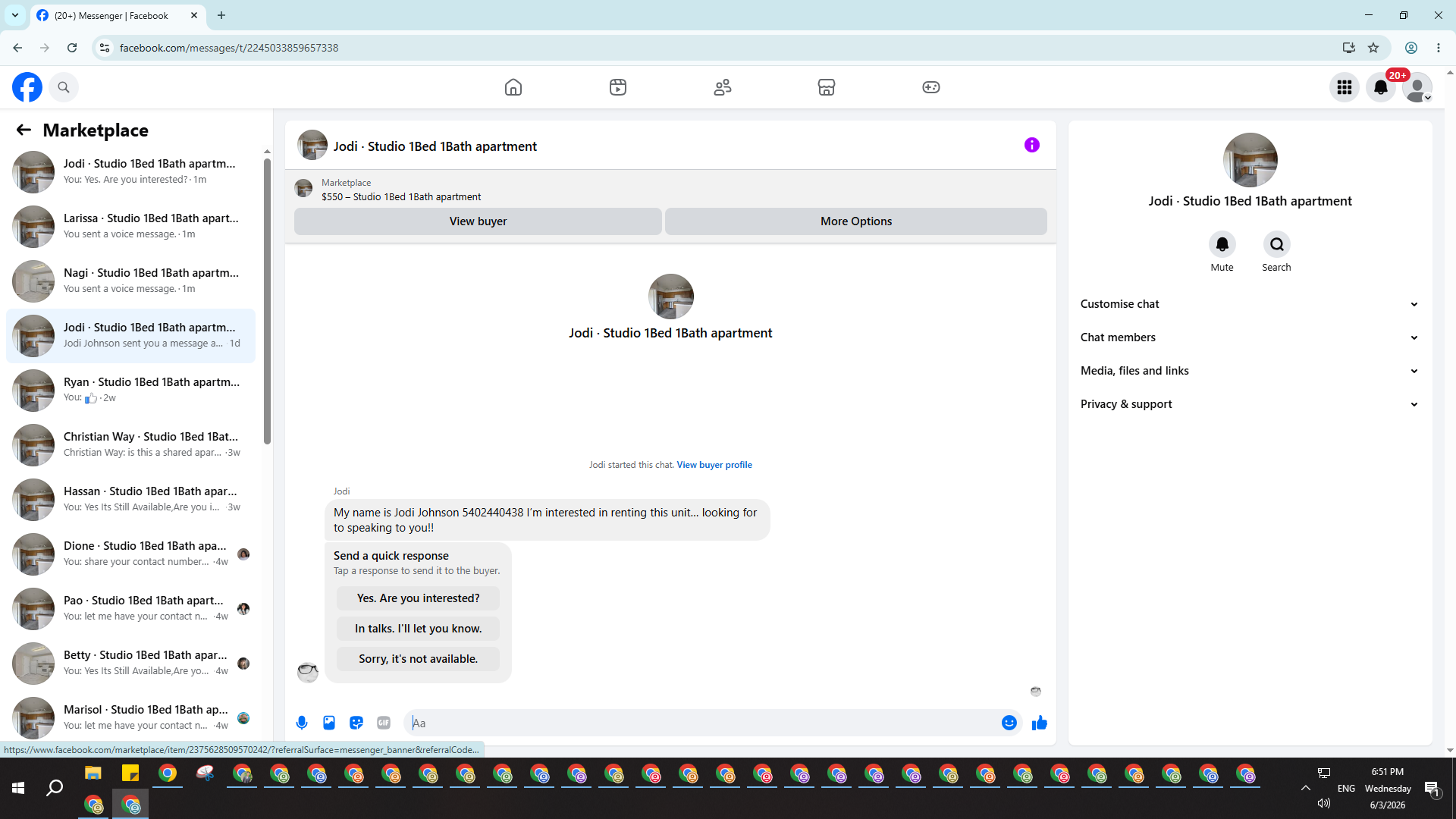Expand the Privacy & support section

tap(1250, 404)
